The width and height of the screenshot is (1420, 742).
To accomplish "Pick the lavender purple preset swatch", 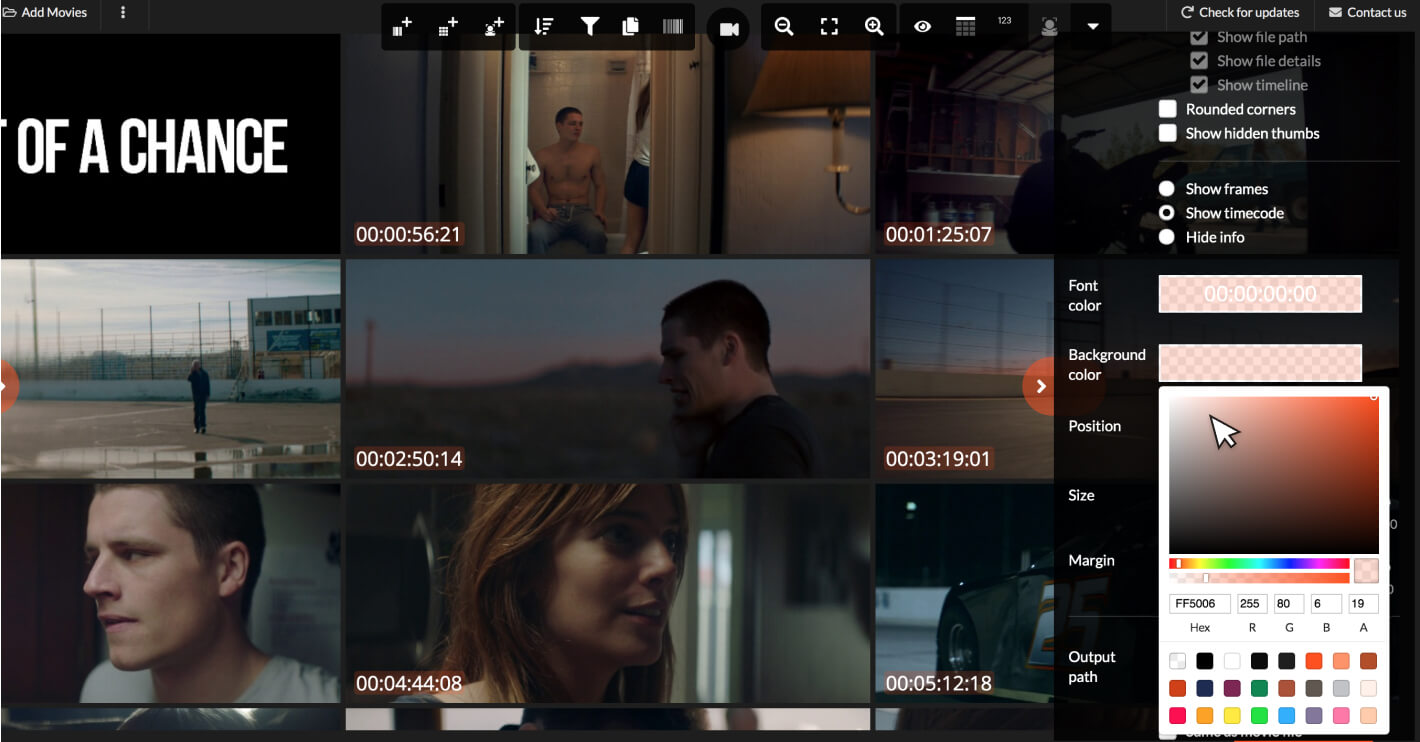I will [x=1314, y=715].
